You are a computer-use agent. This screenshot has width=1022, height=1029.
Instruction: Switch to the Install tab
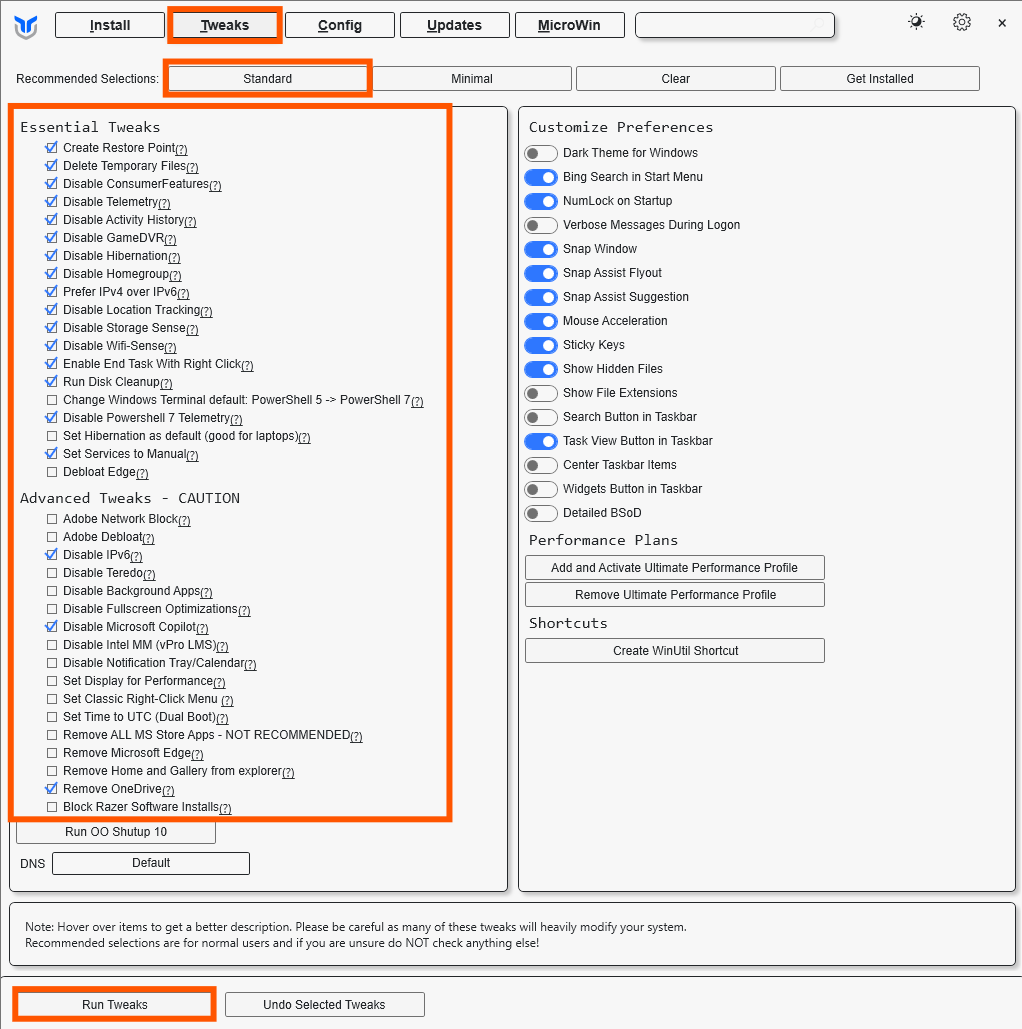coord(110,25)
